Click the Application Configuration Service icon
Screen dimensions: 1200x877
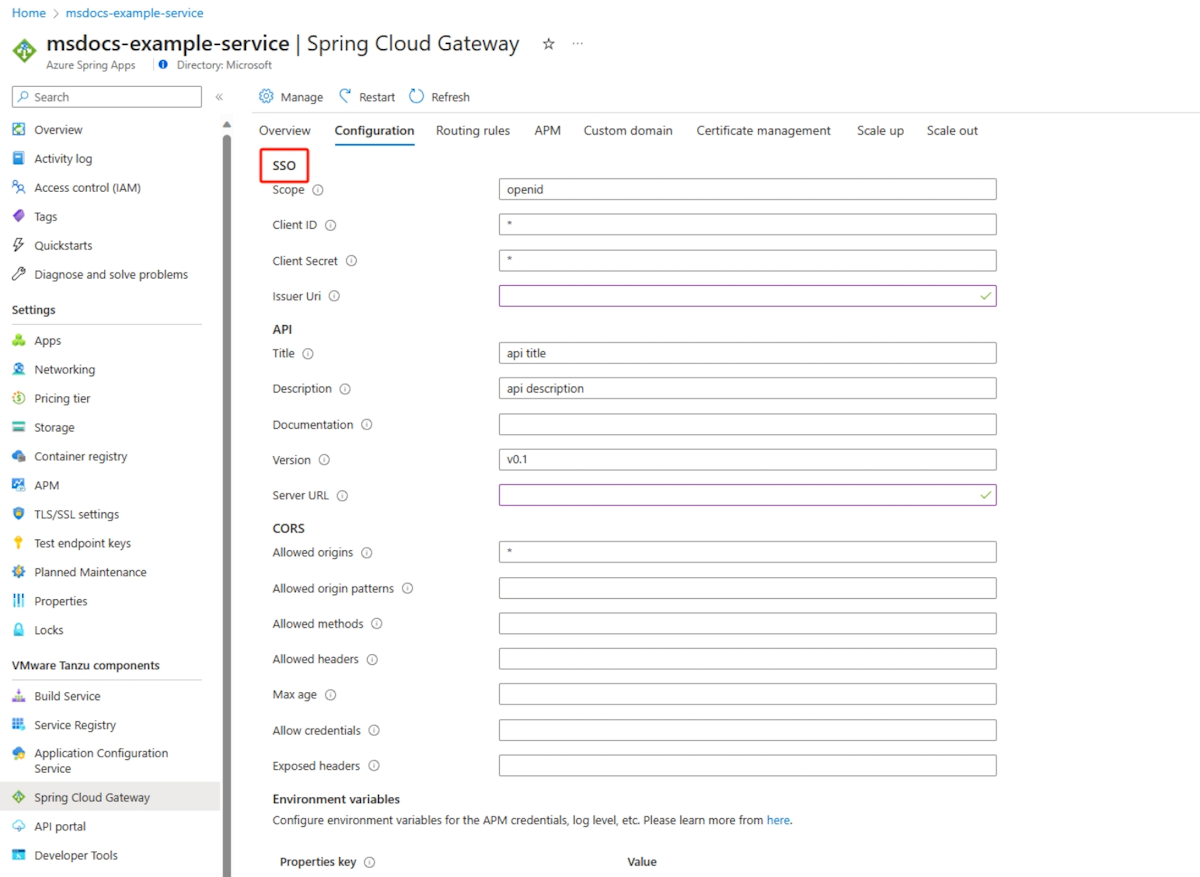(18, 754)
